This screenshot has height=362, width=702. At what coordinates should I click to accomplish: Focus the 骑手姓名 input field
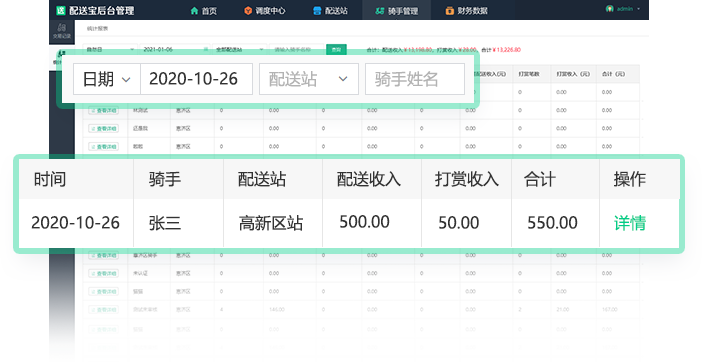(415, 79)
